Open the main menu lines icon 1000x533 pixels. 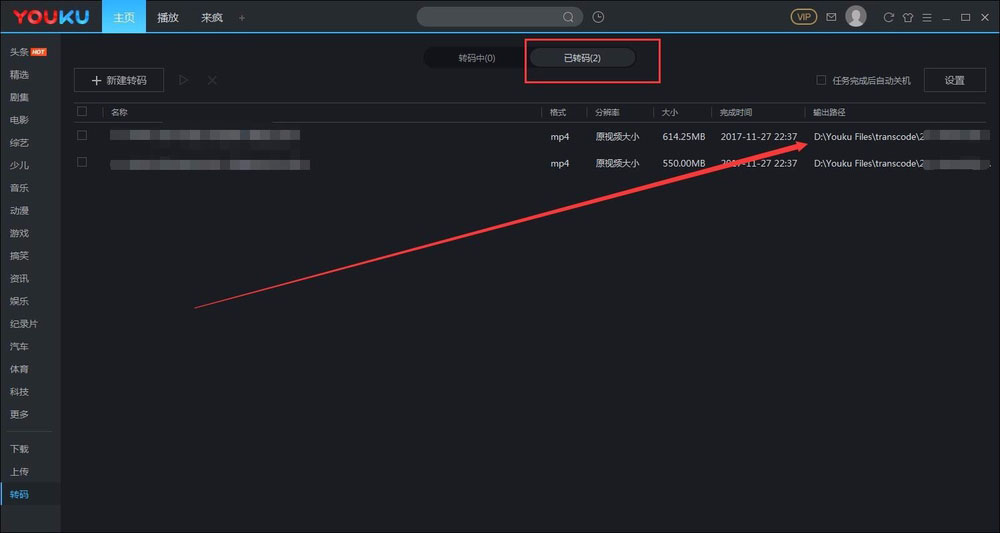[x=927, y=17]
